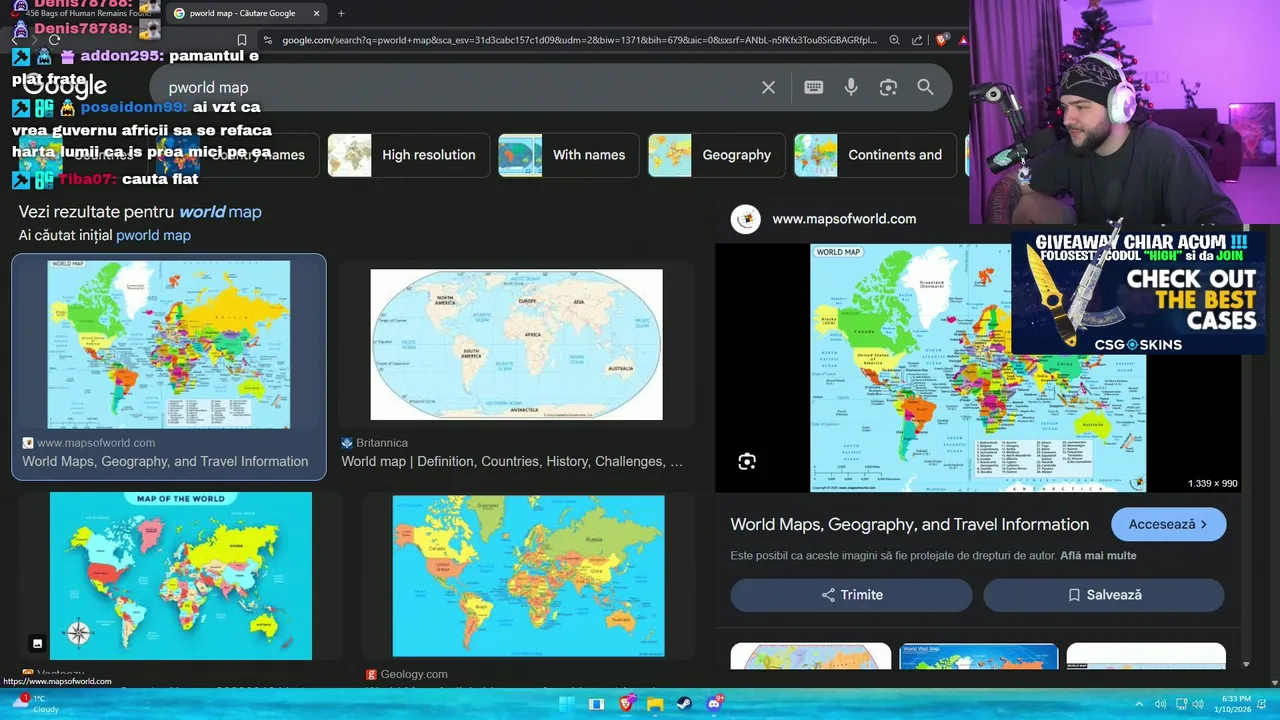This screenshot has width=1280, height=720.
Task: Search instead for pworld map link
Action: 153,236
